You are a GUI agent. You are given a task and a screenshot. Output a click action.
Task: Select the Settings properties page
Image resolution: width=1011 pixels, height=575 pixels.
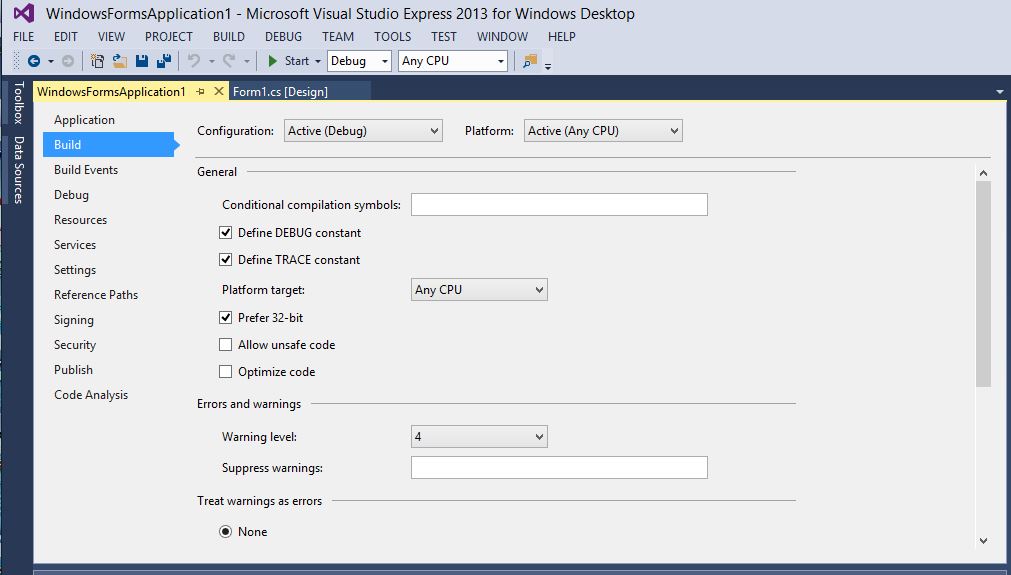(x=75, y=270)
